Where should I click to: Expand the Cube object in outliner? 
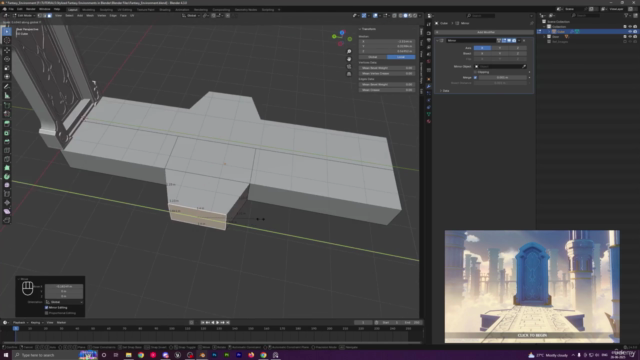coord(549,31)
